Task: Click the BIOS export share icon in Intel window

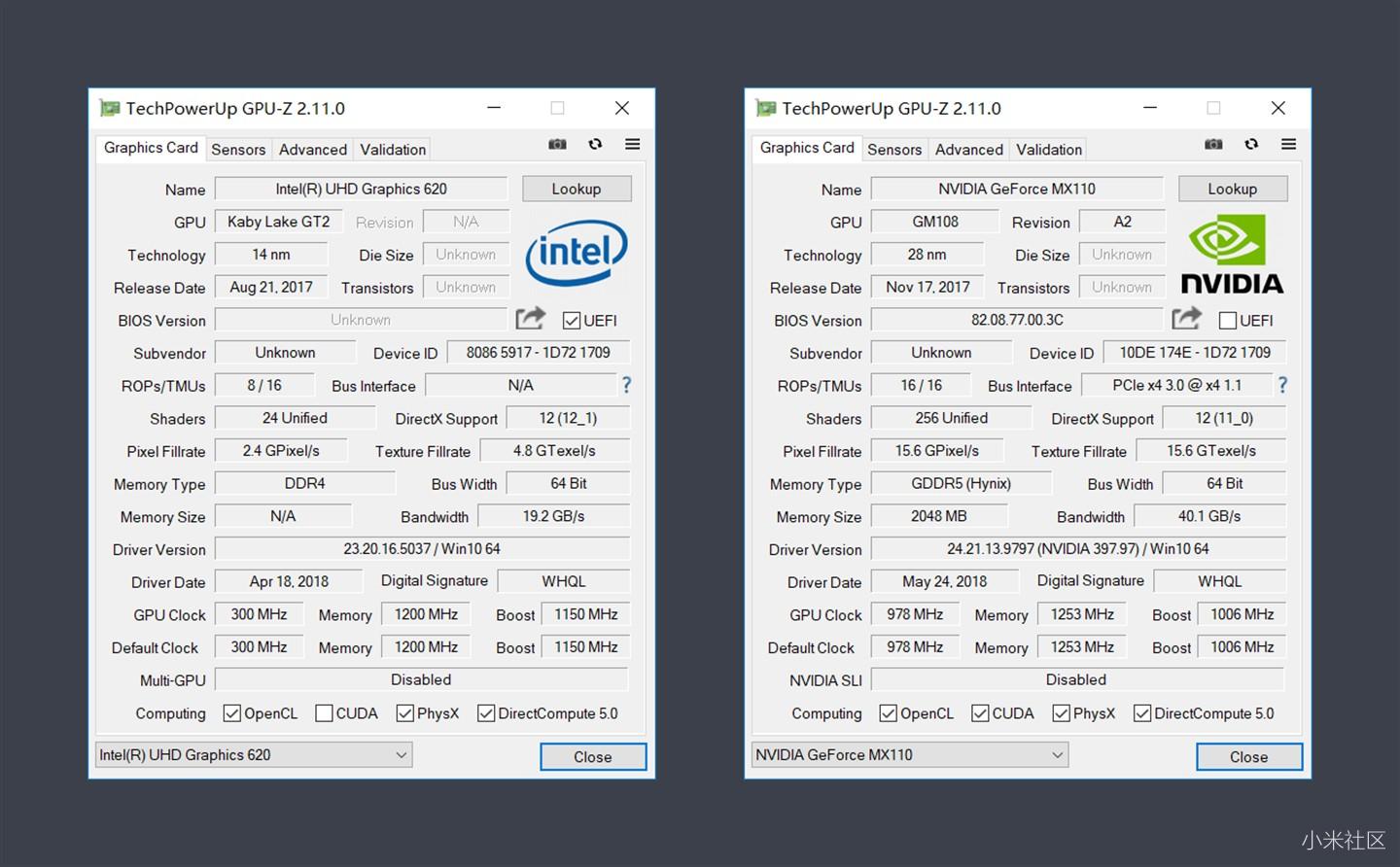Action: tap(530, 318)
